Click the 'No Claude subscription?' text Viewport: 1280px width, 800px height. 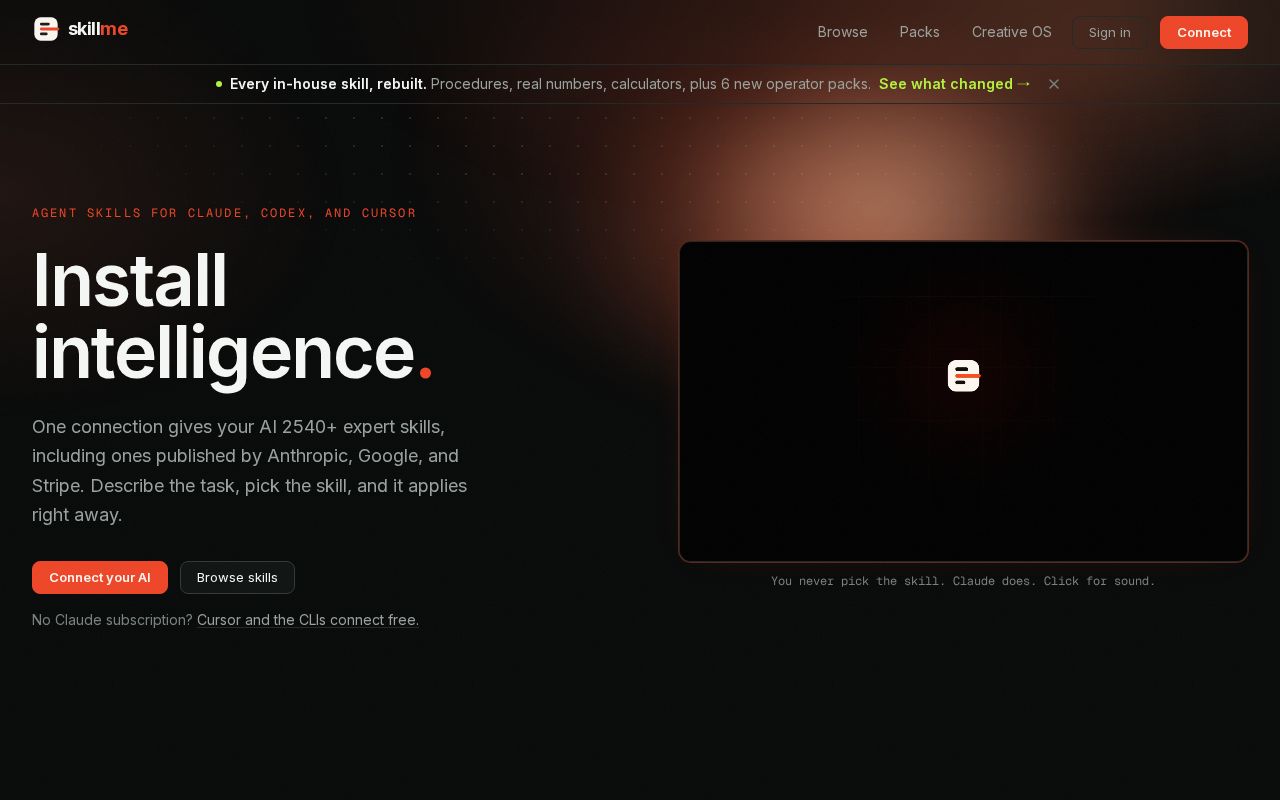click(112, 620)
